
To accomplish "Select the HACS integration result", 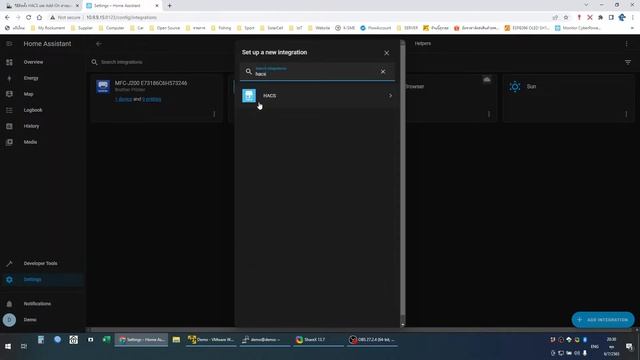I will [318, 96].
